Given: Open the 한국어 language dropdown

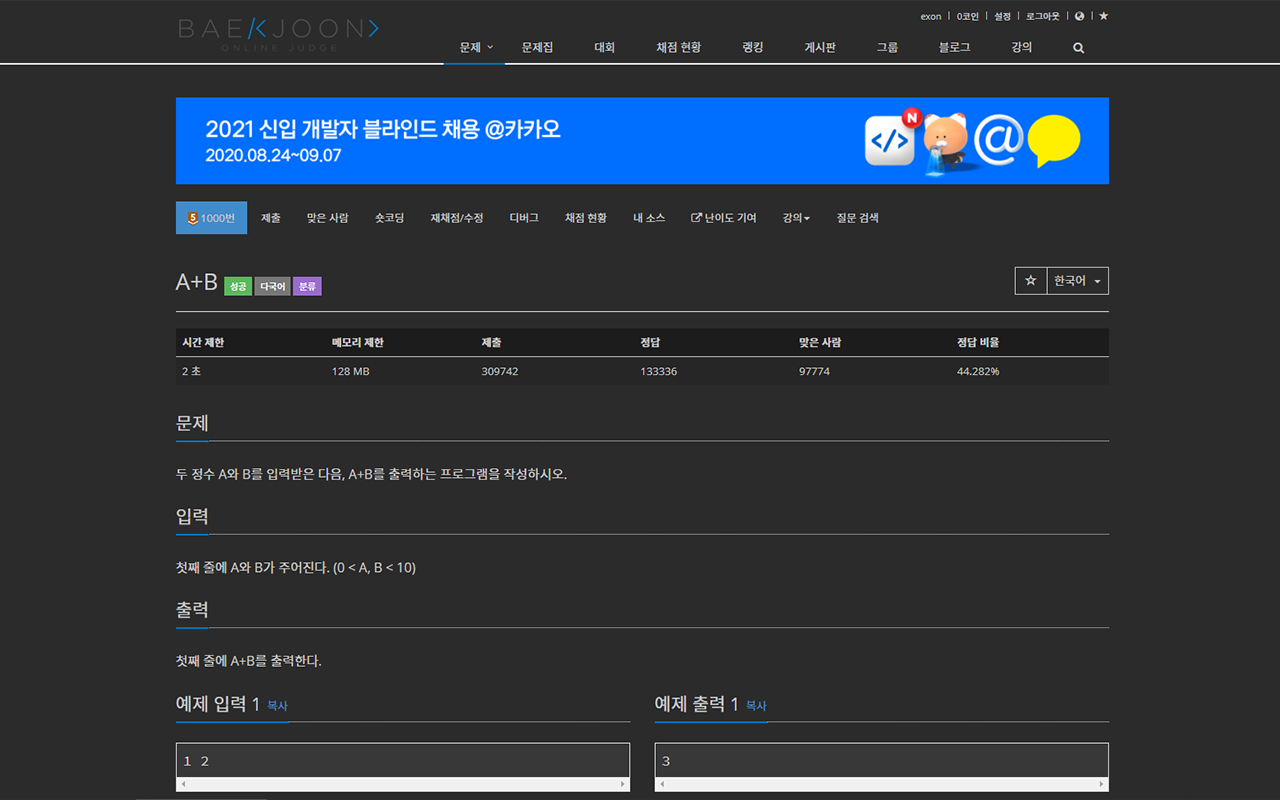Looking at the screenshot, I should pos(1077,281).
